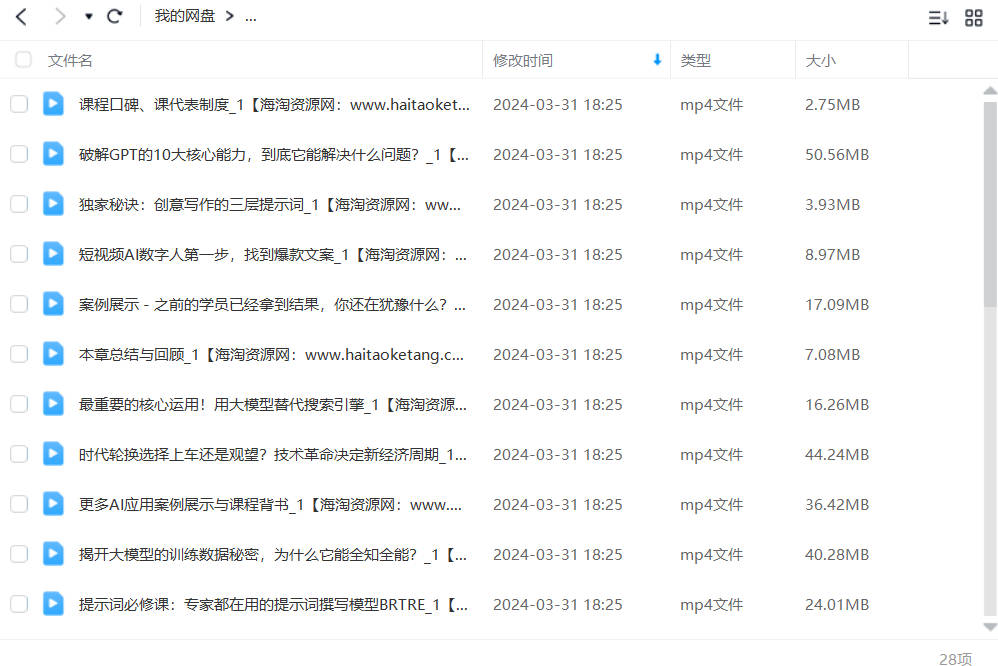Click the 8.97MB size cell

coord(833,255)
